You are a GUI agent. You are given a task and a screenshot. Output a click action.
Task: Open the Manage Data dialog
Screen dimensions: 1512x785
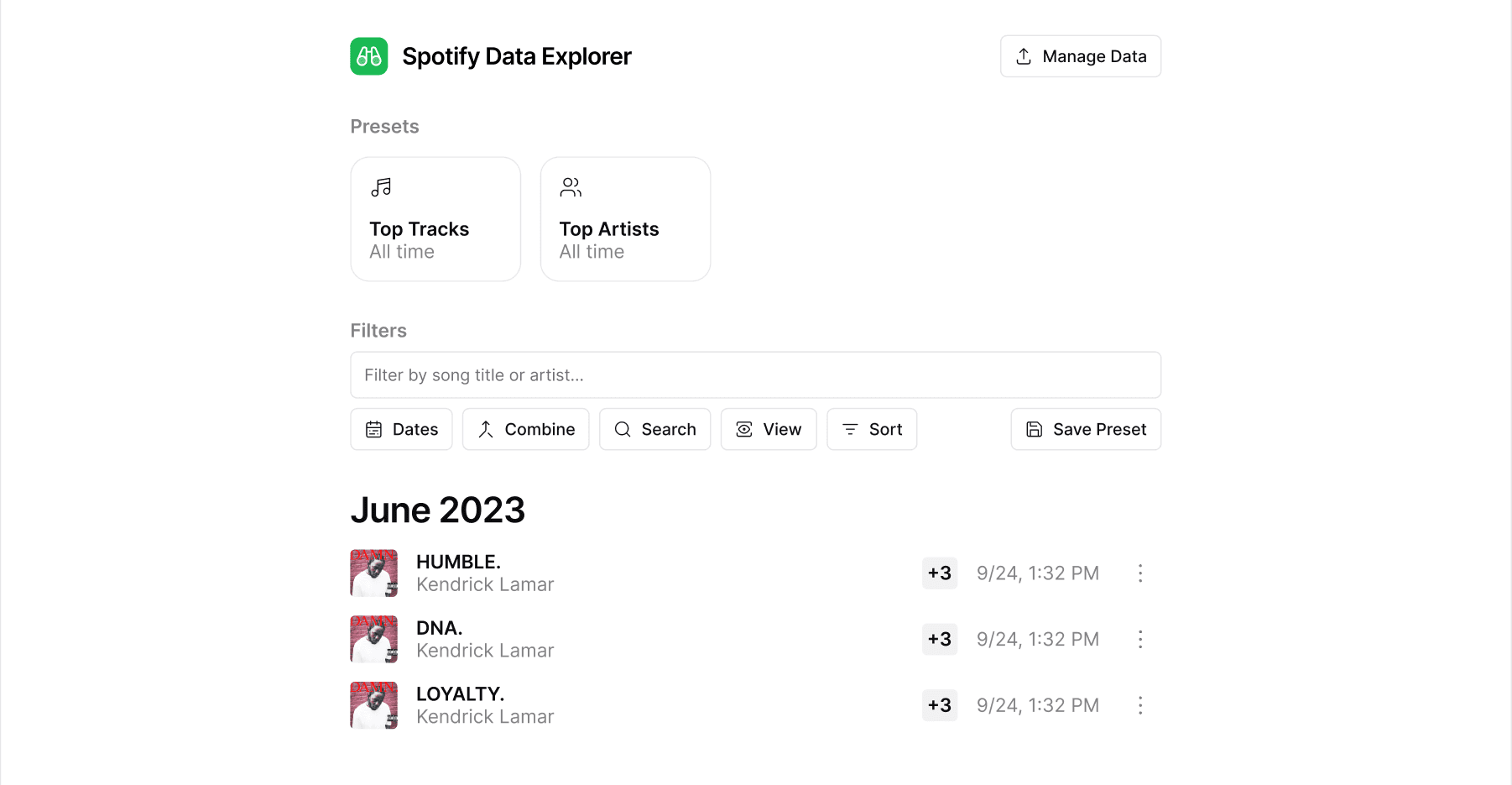tap(1081, 56)
